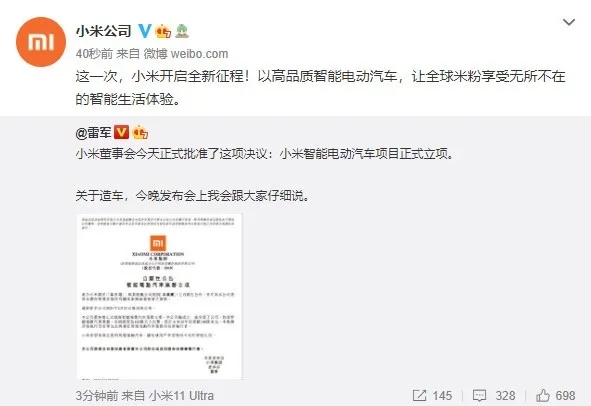Screen dimensions: 591x406
Task: Open the Xiaomi orange avatar logo
Action: (41, 42)
